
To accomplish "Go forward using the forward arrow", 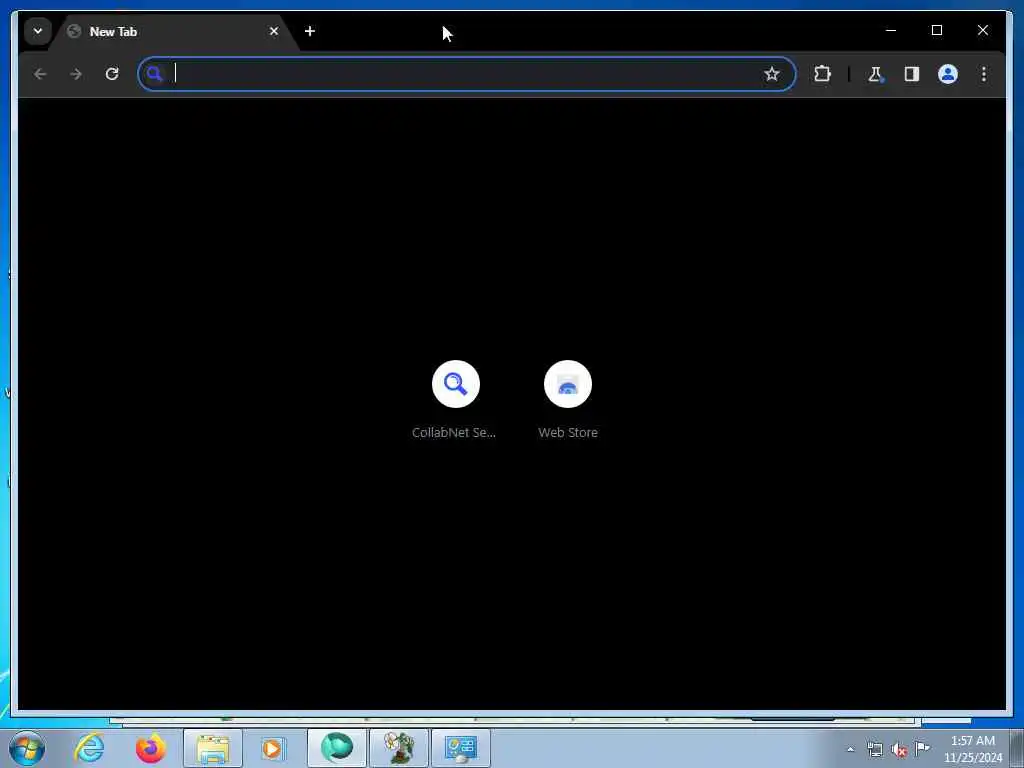I will click(76, 74).
